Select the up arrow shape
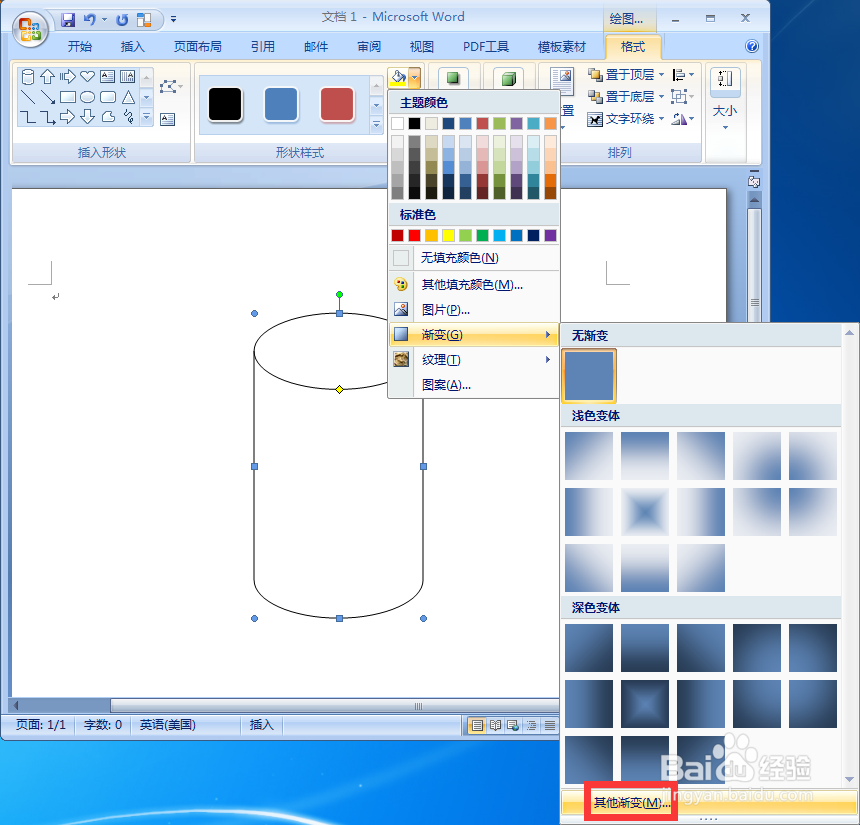Screen dimensions: 860x825 (x=48, y=76)
